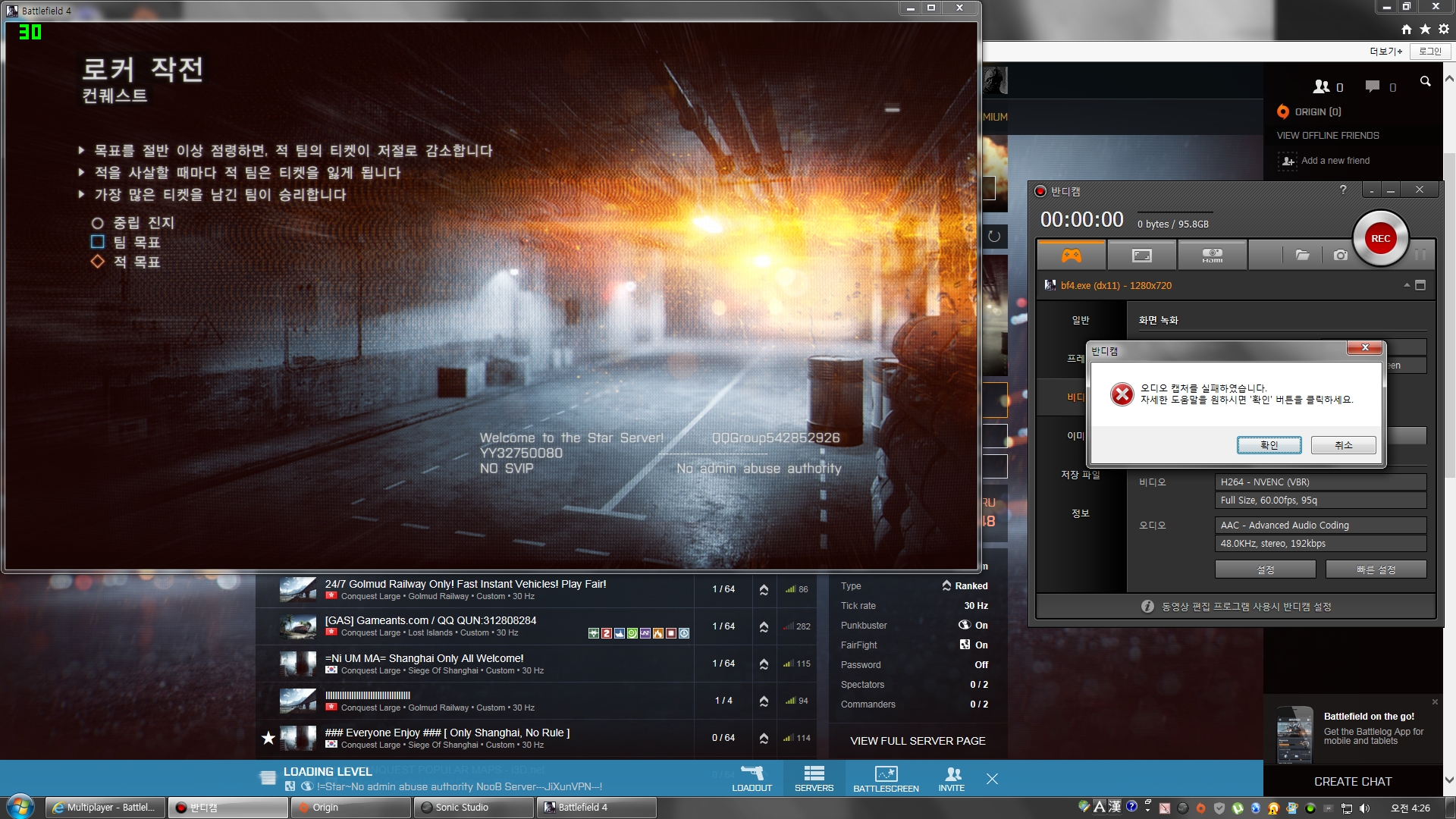The width and height of the screenshot is (1456, 819).
Task: Click CREATE CHAT in Battlelog
Action: click(x=1352, y=782)
